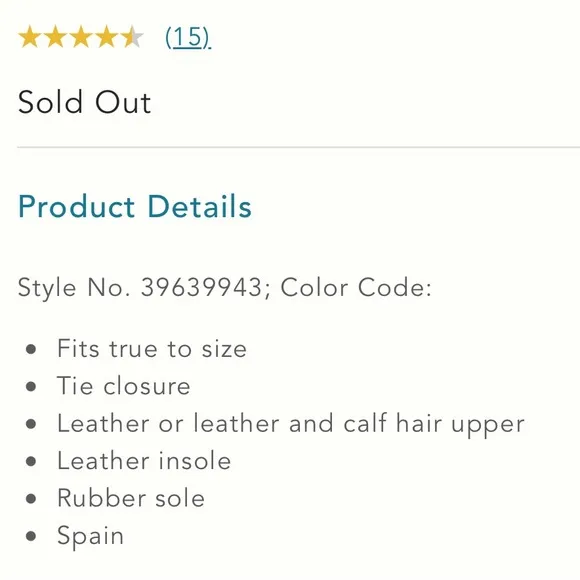Click the bullet beside 'Spain'
The height and width of the screenshot is (580, 580).
point(31,536)
